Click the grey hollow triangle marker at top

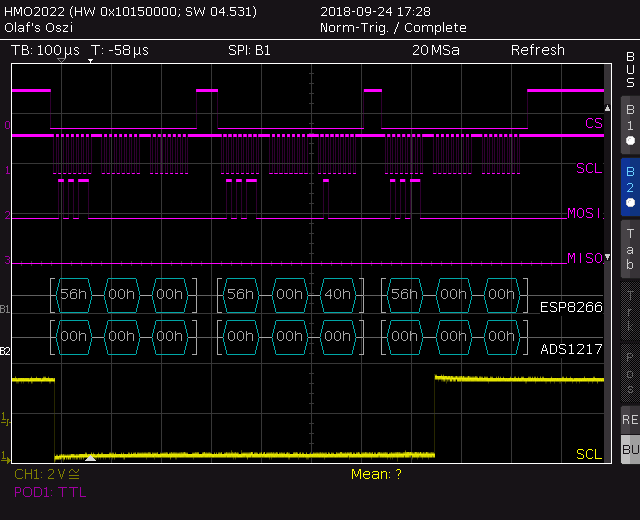pyautogui.click(x=61, y=60)
